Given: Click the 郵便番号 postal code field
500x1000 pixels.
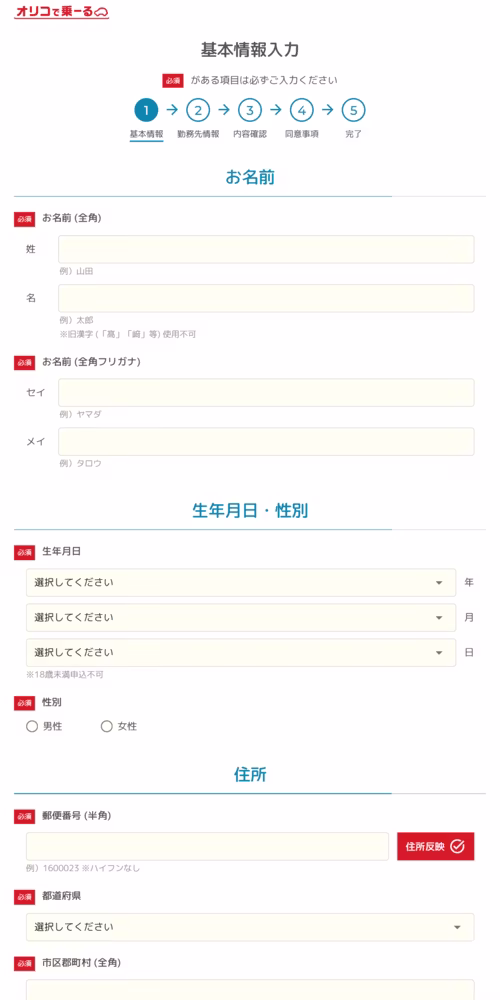Looking at the screenshot, I should point(207,846).
